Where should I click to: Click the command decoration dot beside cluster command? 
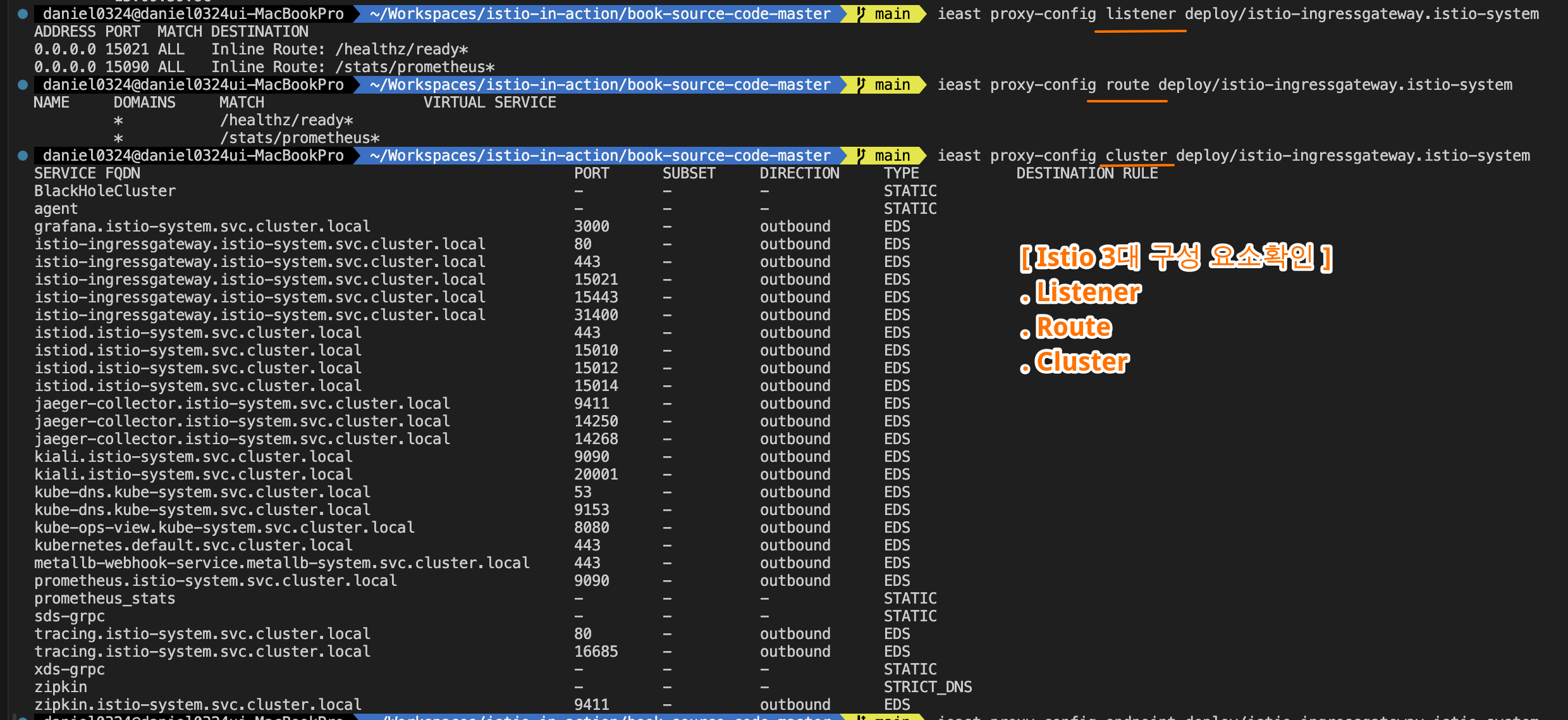point(23,156)
